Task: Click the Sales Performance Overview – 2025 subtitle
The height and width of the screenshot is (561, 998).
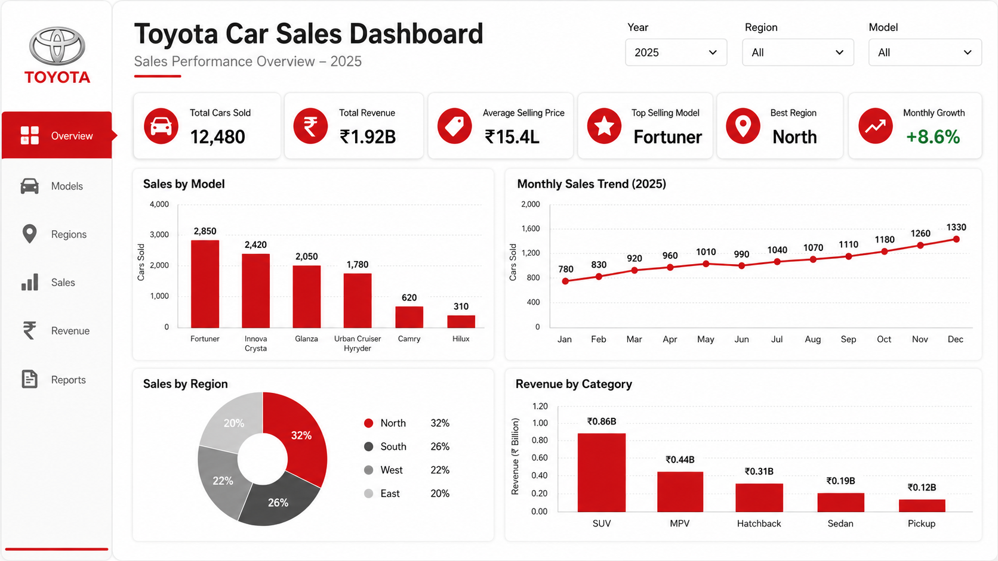Action: point(248,62)
